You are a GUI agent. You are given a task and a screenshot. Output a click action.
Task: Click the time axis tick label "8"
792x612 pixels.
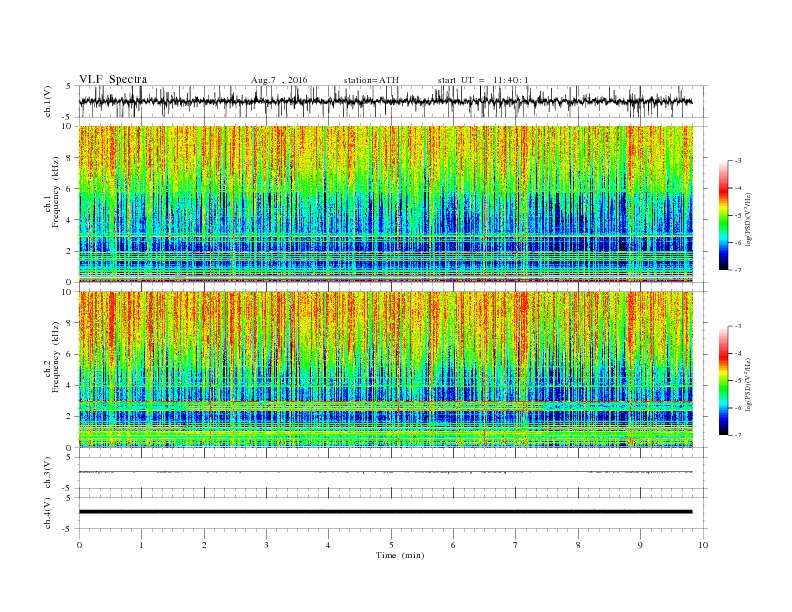[578, 545]
